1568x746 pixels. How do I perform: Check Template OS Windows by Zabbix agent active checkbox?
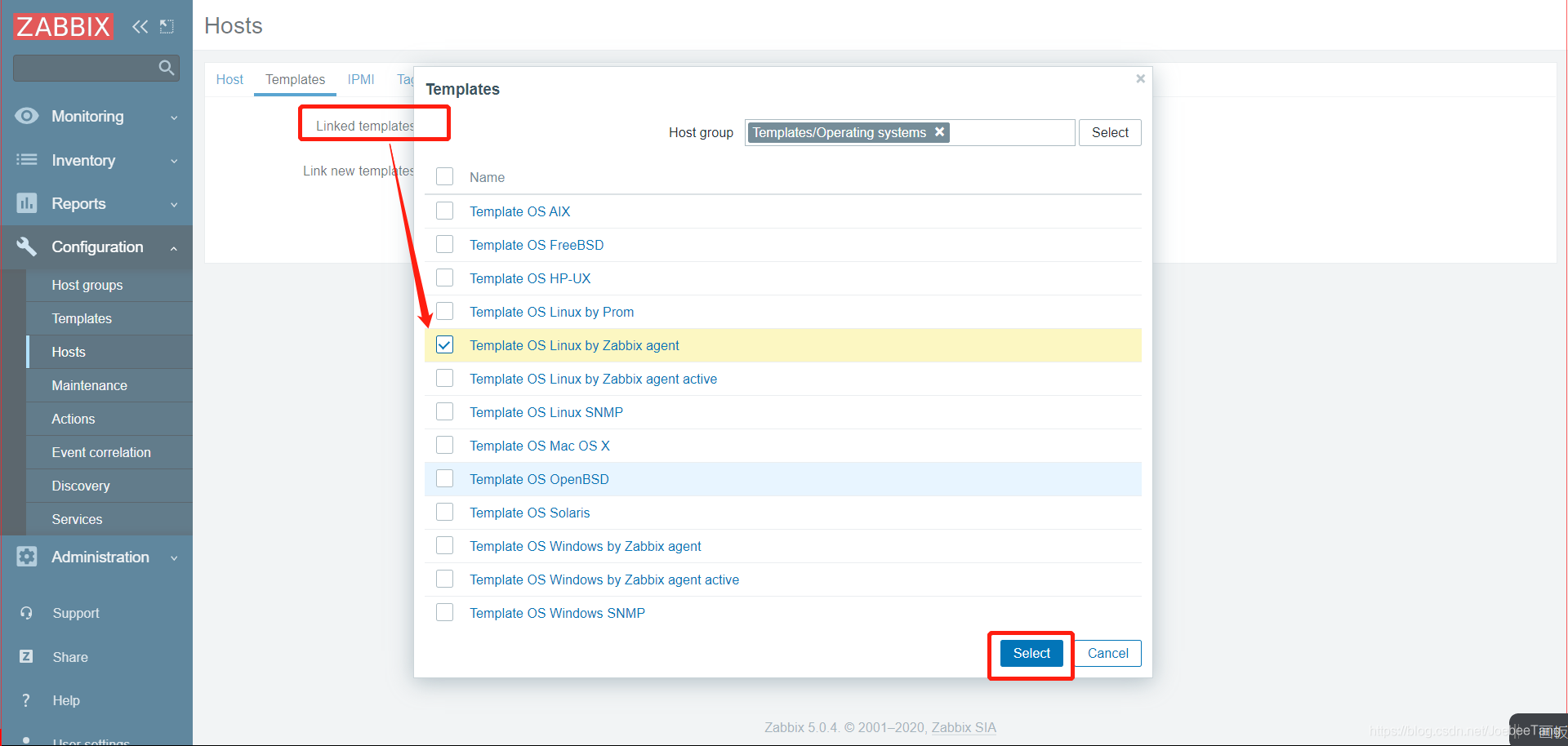click(x=444, y=579)
